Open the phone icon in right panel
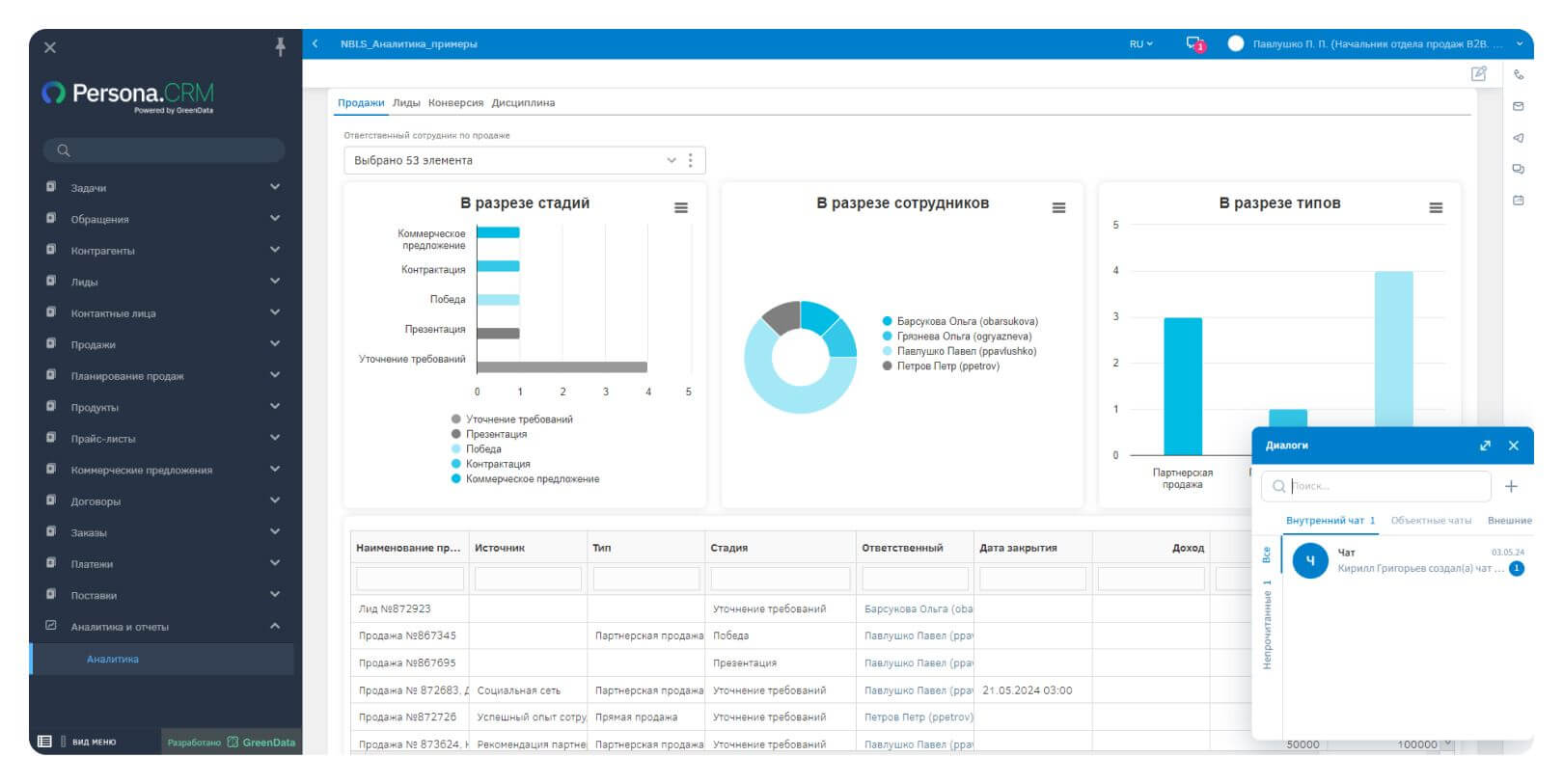Image resolution: width=1563 pixels, height=784 pixels. pos(1519,75)
